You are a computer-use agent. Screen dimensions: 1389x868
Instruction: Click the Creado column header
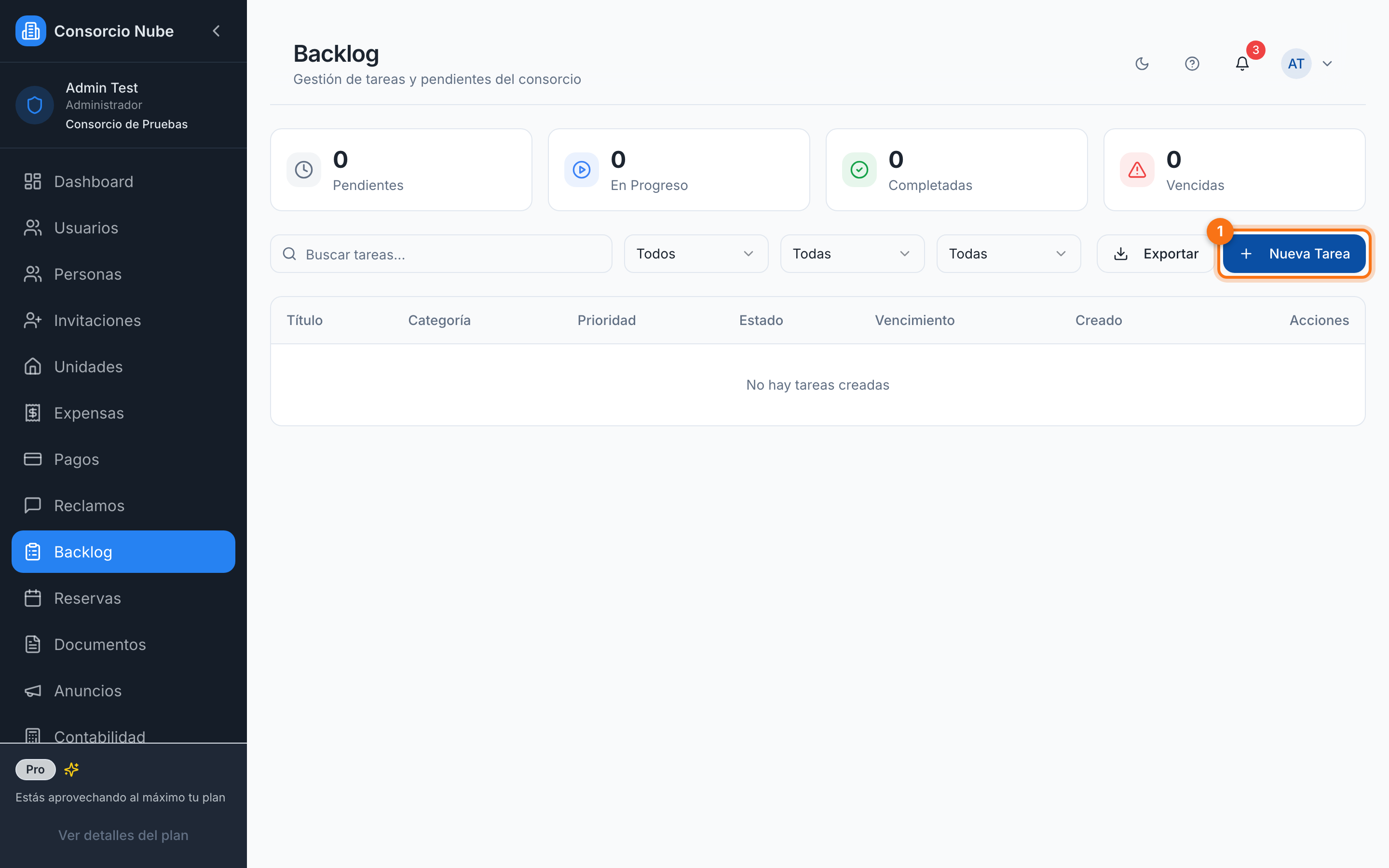tap(1099, 320)
